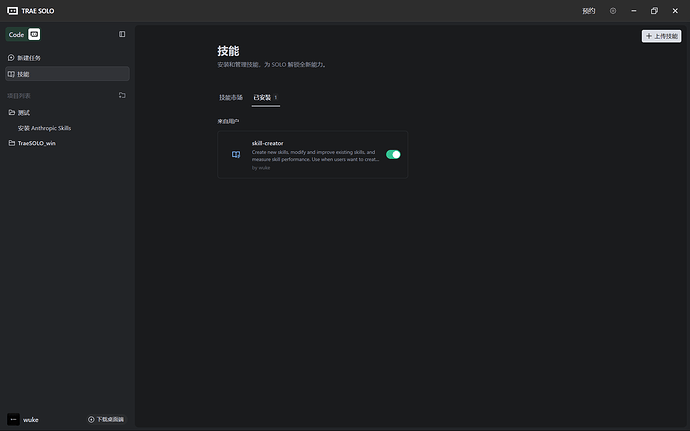Collapse the left sidebar panel icon
Screen dimensions: 690x431
click(x=122, y=34)
